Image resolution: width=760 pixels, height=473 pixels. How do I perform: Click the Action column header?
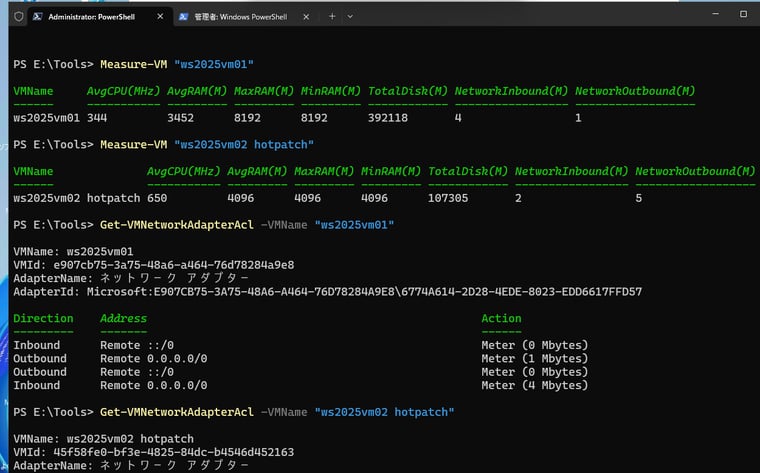click(x=501, y=318)
